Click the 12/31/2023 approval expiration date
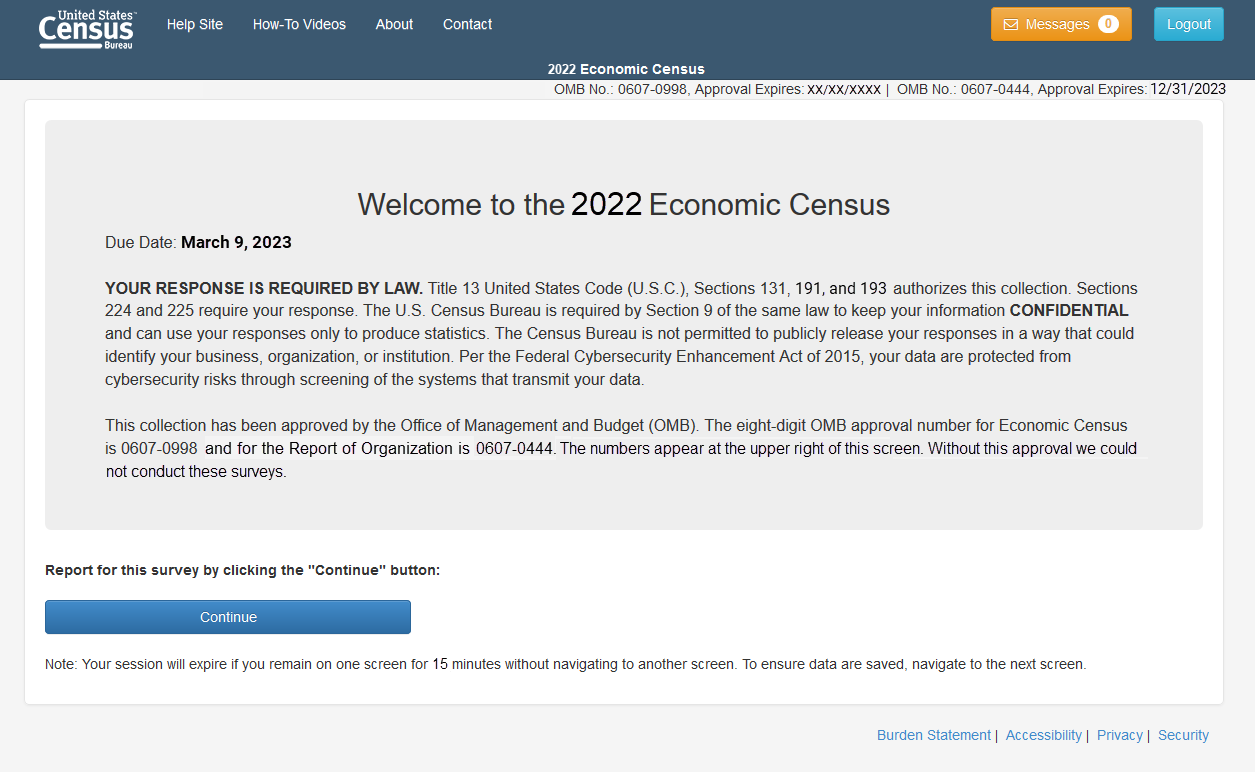Screen dimensions: 1255x772 (x=1188, y=89)
